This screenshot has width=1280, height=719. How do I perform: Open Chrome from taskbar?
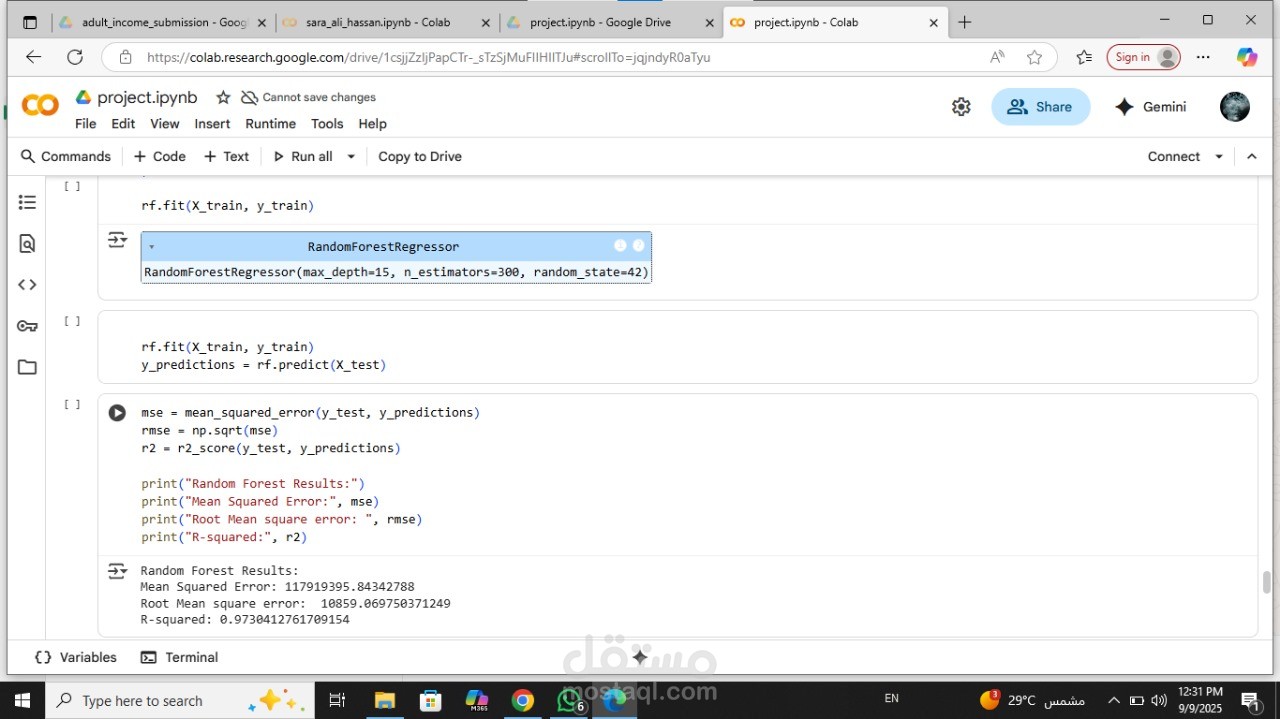coord(522,700)
